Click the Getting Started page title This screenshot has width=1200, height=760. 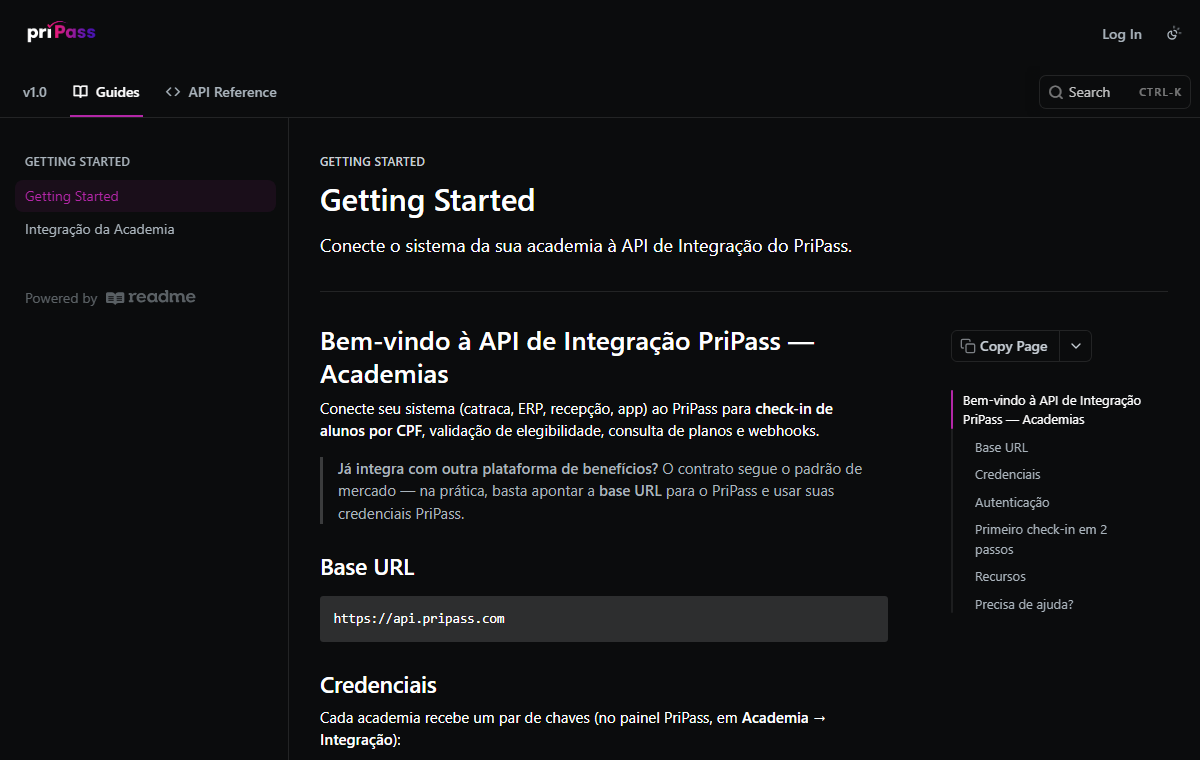tap(427, 200)
